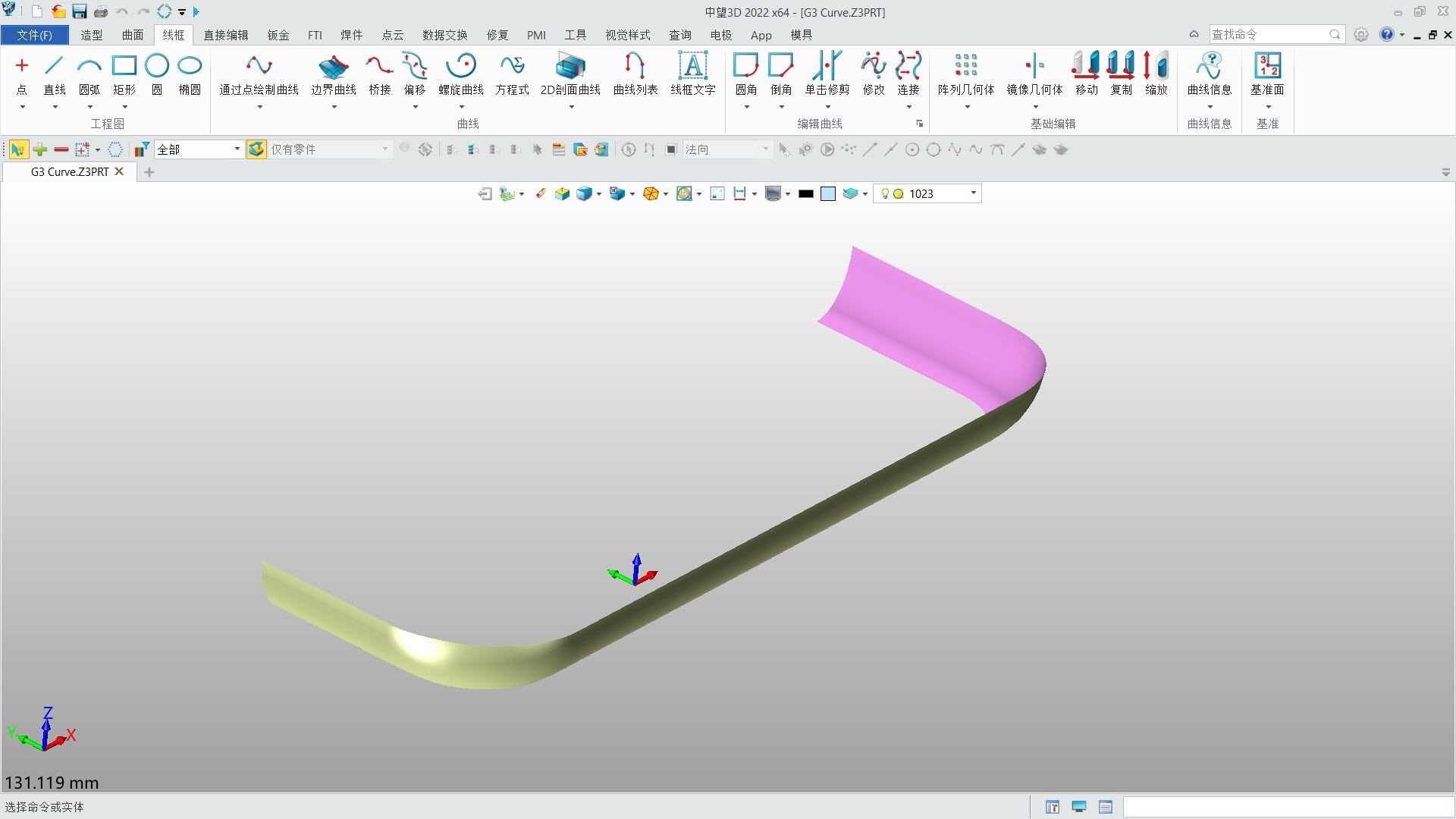Click the Move (移动) command
Viewport: 1456px width, 819px height.
1086,74
